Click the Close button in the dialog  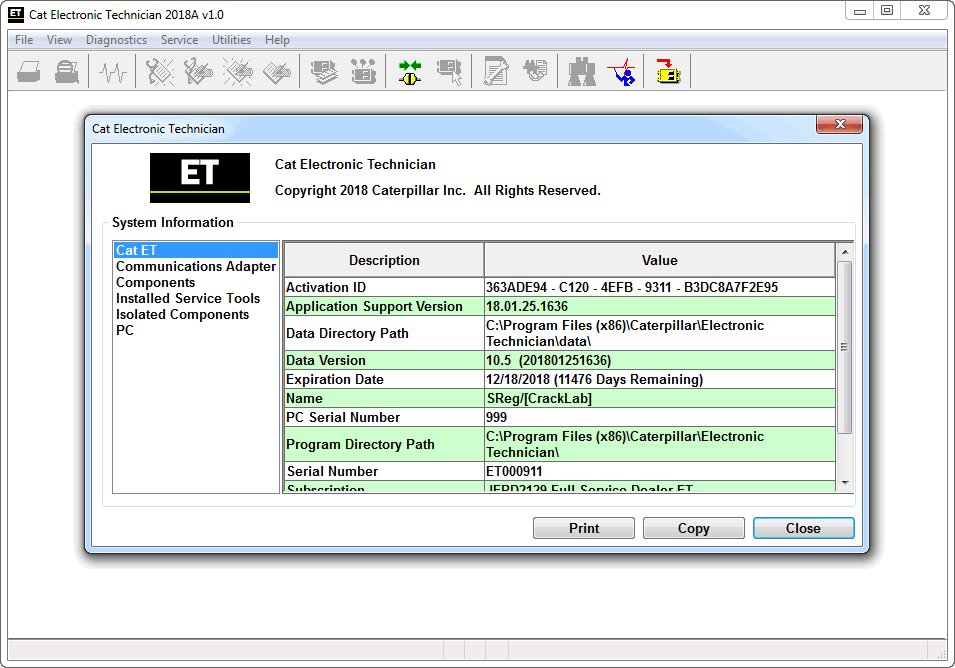click(x=803, y=528)
